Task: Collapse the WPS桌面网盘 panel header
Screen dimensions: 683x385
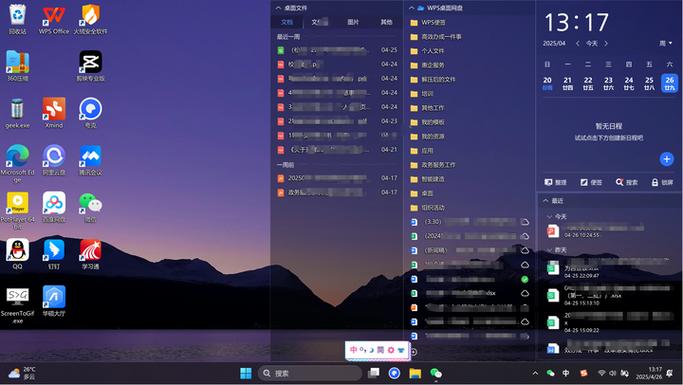Action: click(411, 8)
